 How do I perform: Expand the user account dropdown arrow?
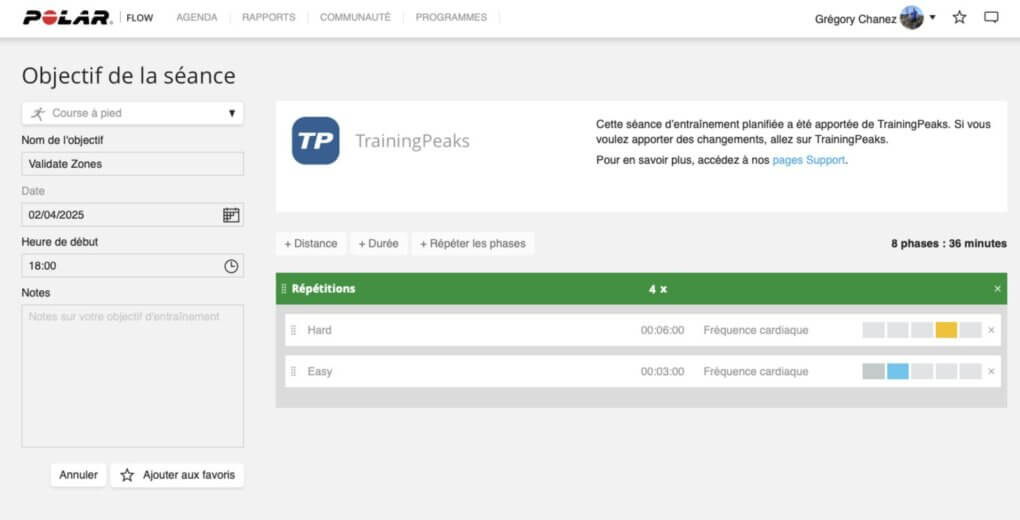pos(933,18)
